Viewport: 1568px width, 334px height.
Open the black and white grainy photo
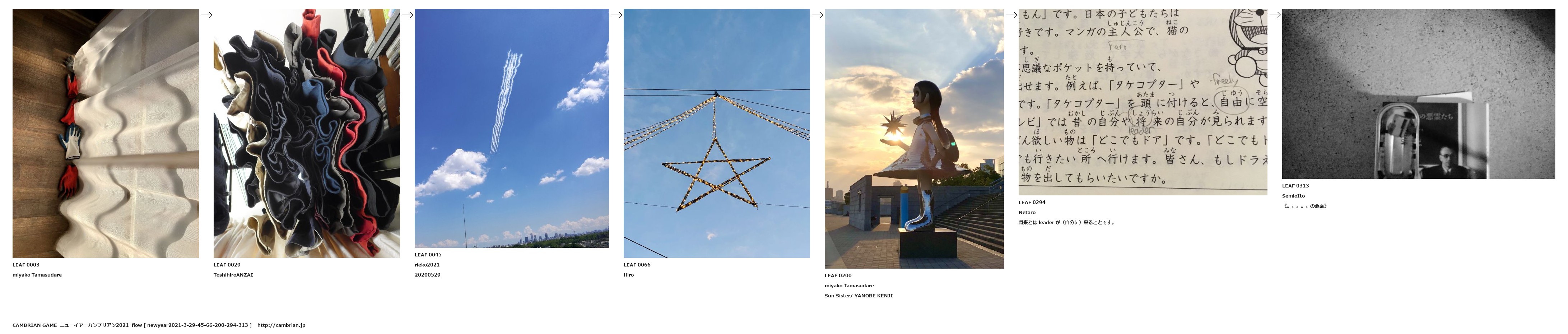click(1418, 94)
